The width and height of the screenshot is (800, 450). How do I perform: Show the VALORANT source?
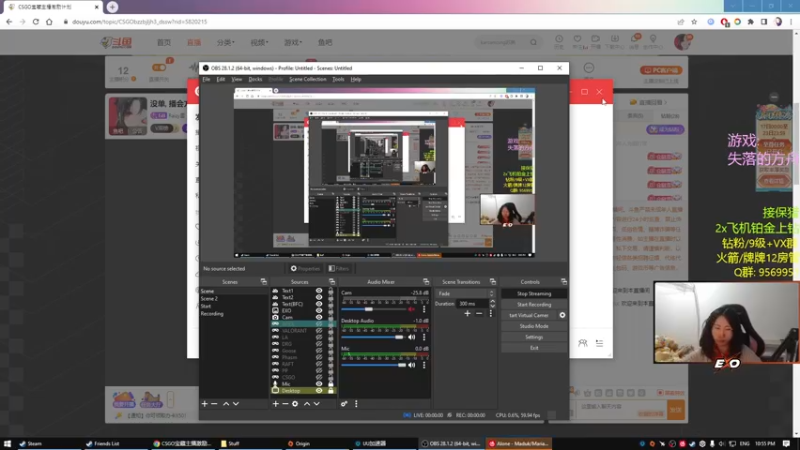(319, 331)
